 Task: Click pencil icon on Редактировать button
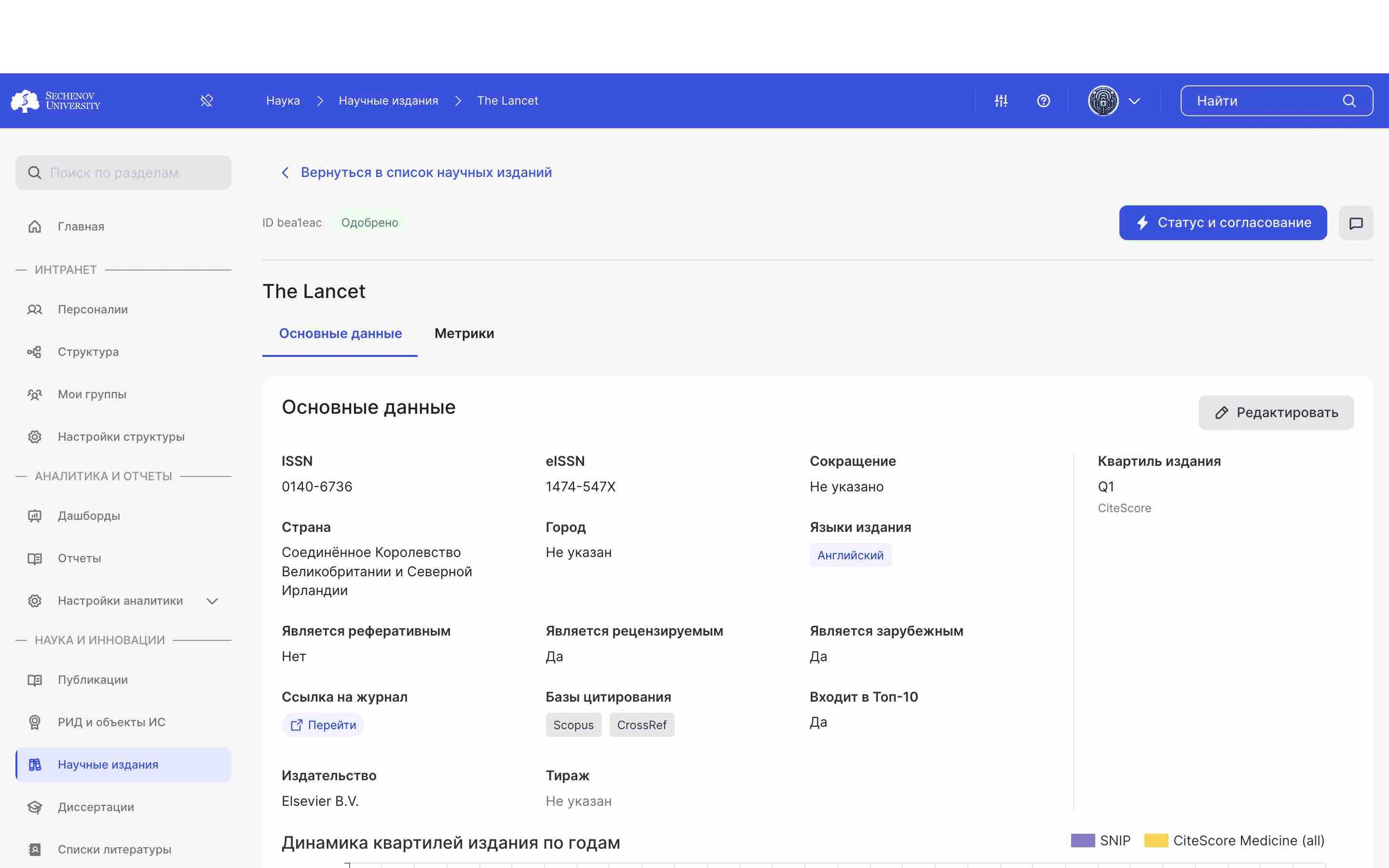coord(1221,413)
